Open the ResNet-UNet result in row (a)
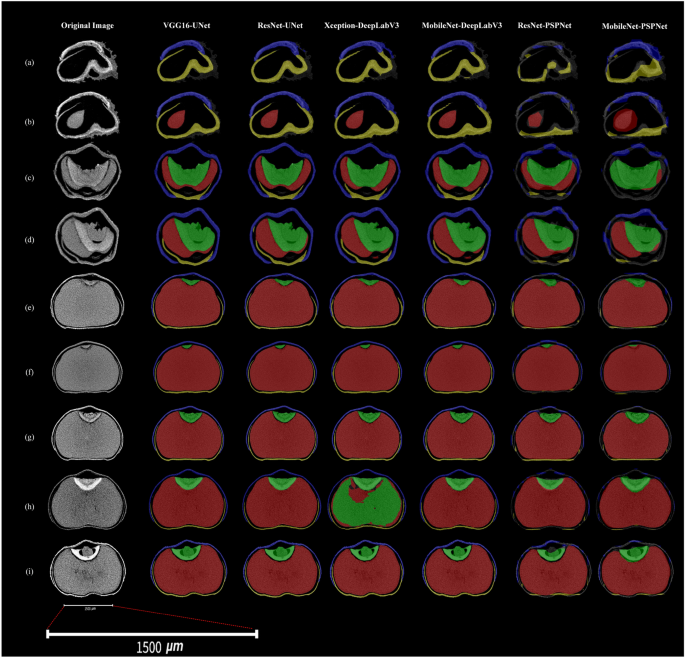This screenshot has width=685, height=658. (x=281, y=62)
